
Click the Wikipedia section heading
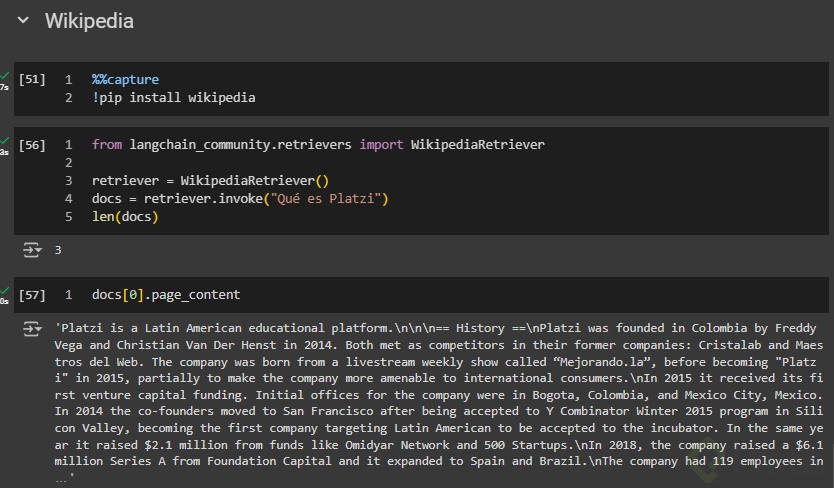tap(89, 21)
